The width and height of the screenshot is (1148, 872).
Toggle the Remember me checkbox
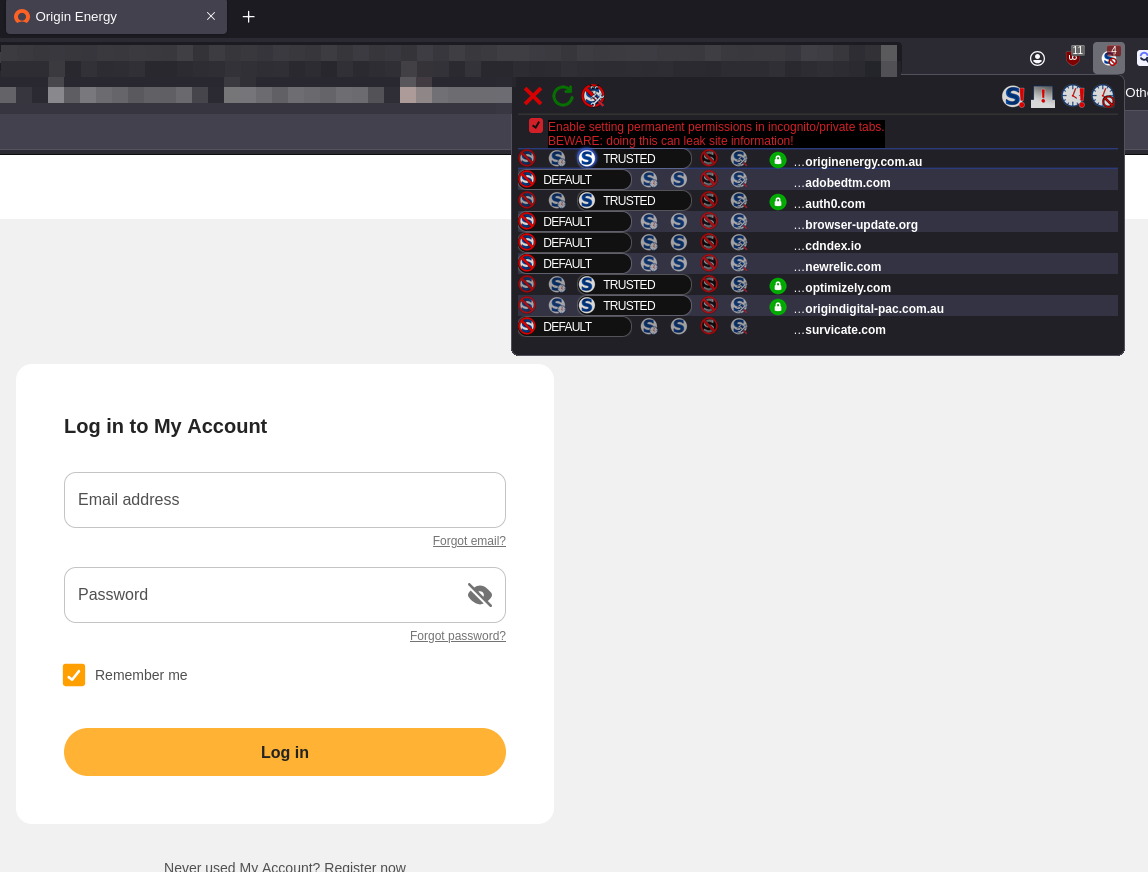tap(74, 675)
